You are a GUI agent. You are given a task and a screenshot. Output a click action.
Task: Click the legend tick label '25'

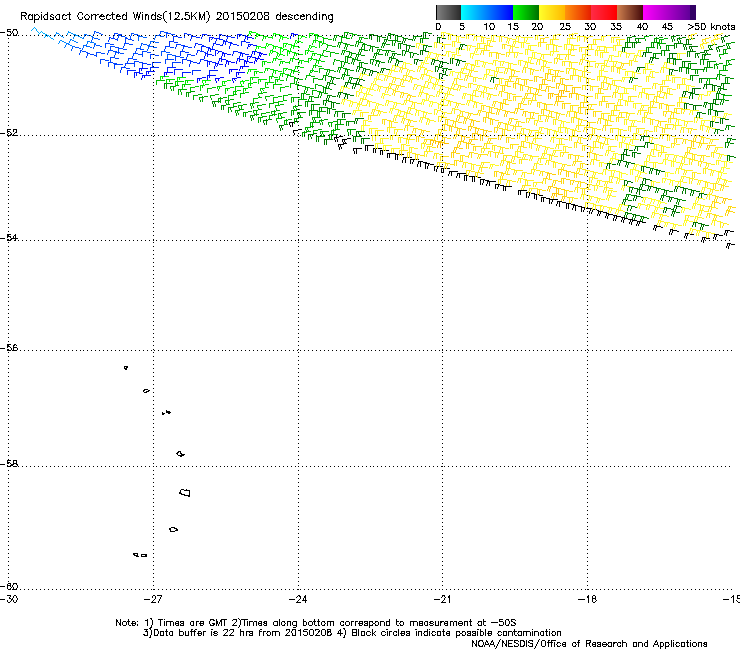click(x=565, y=27)
